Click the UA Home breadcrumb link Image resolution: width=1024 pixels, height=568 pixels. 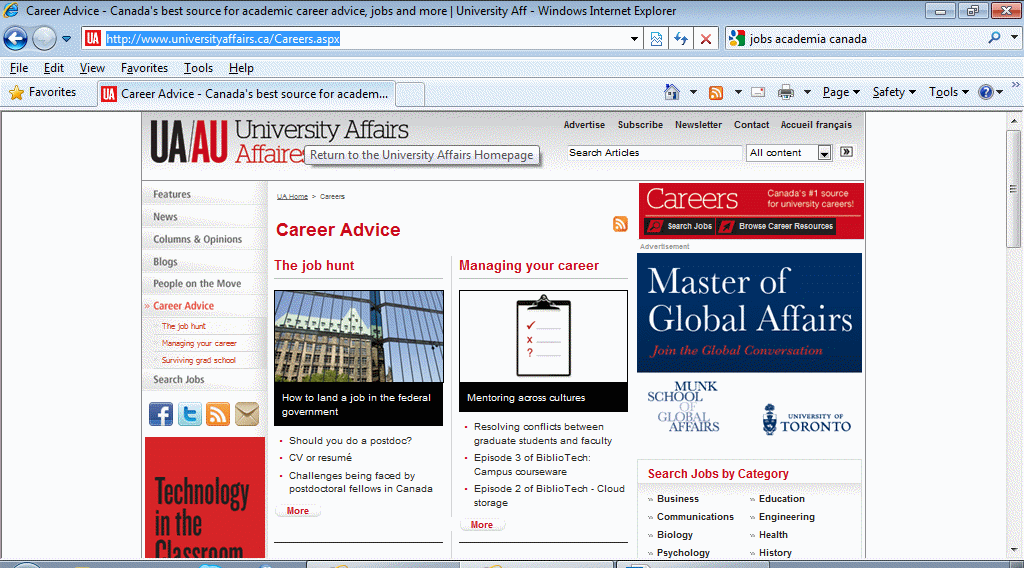pyautogui.click(x=292, y=197)
